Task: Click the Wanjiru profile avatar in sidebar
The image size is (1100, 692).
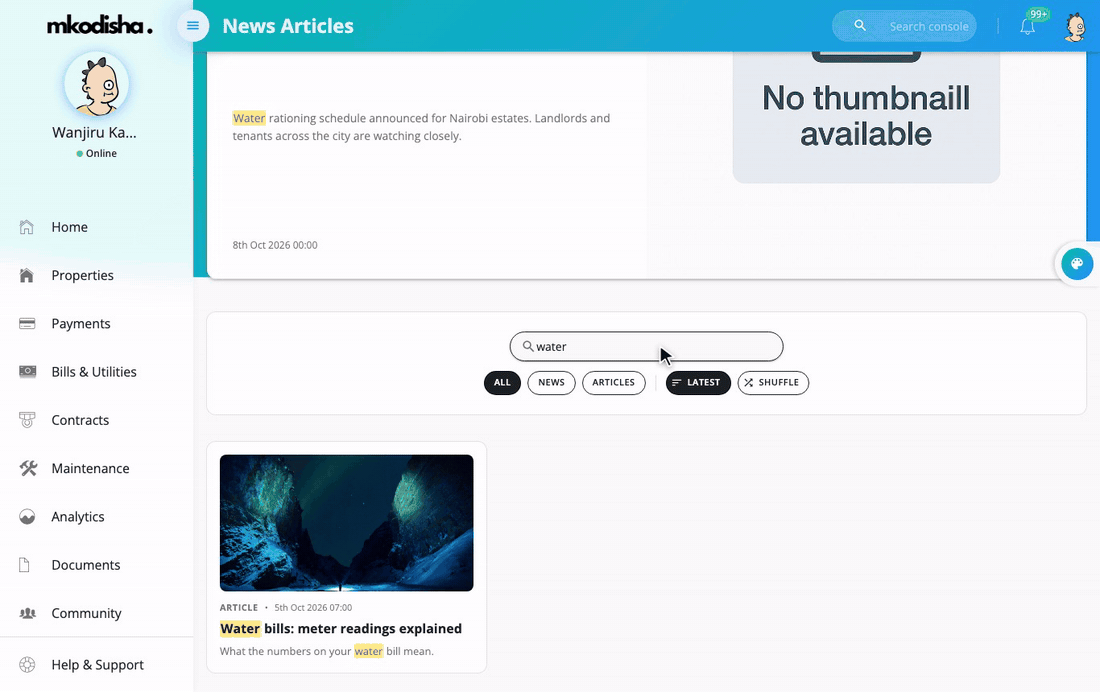Action: click(97, 84)
